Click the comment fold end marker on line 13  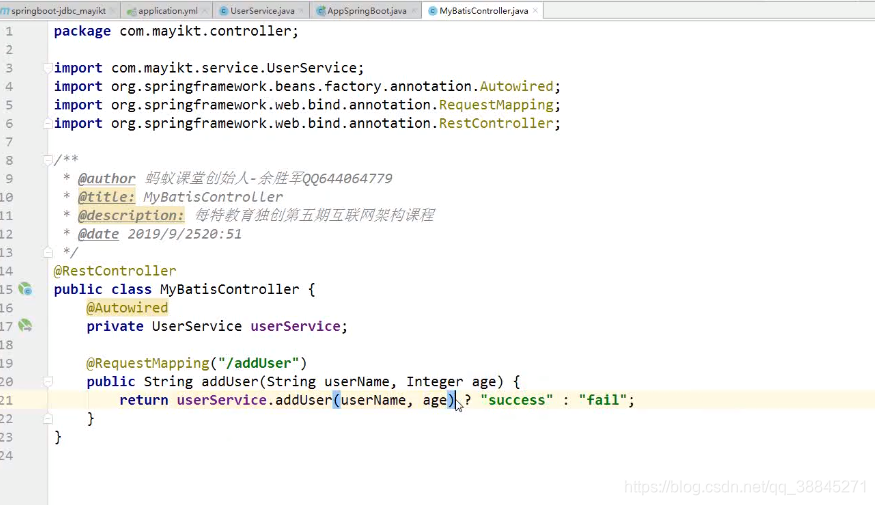coord(48,252)
